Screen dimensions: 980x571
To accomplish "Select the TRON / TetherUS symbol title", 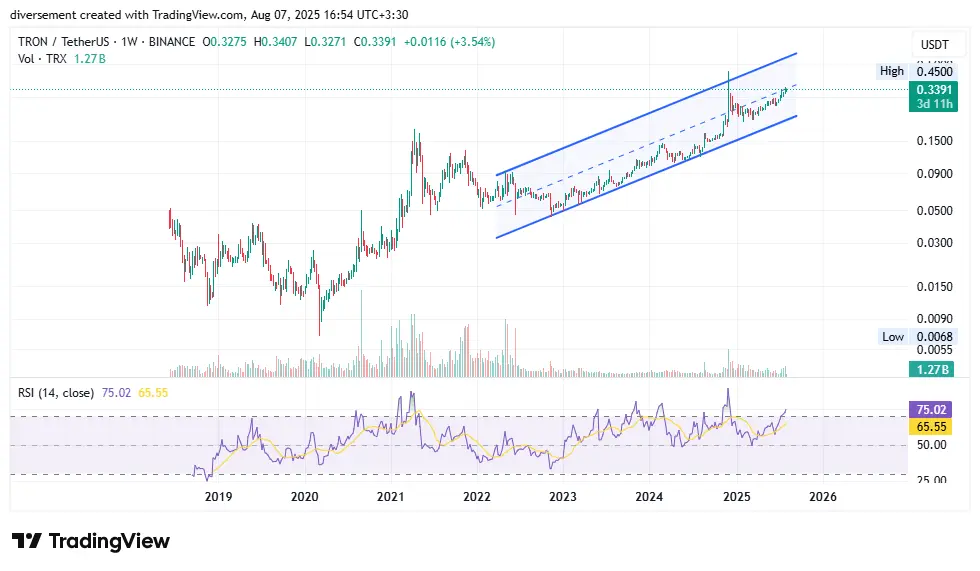I will tap(66, 42).
